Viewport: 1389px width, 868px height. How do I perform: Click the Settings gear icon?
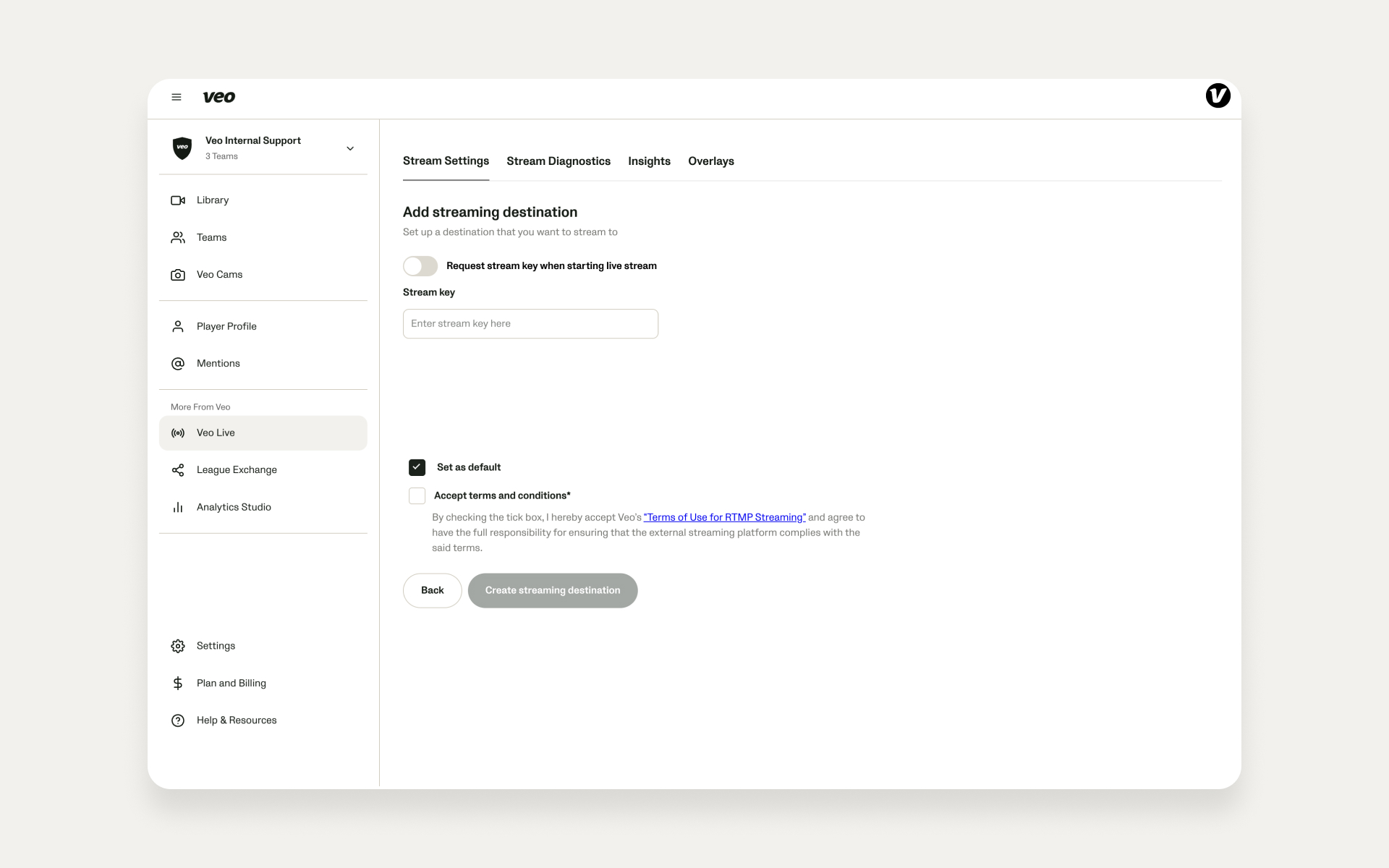coord(178,646)
